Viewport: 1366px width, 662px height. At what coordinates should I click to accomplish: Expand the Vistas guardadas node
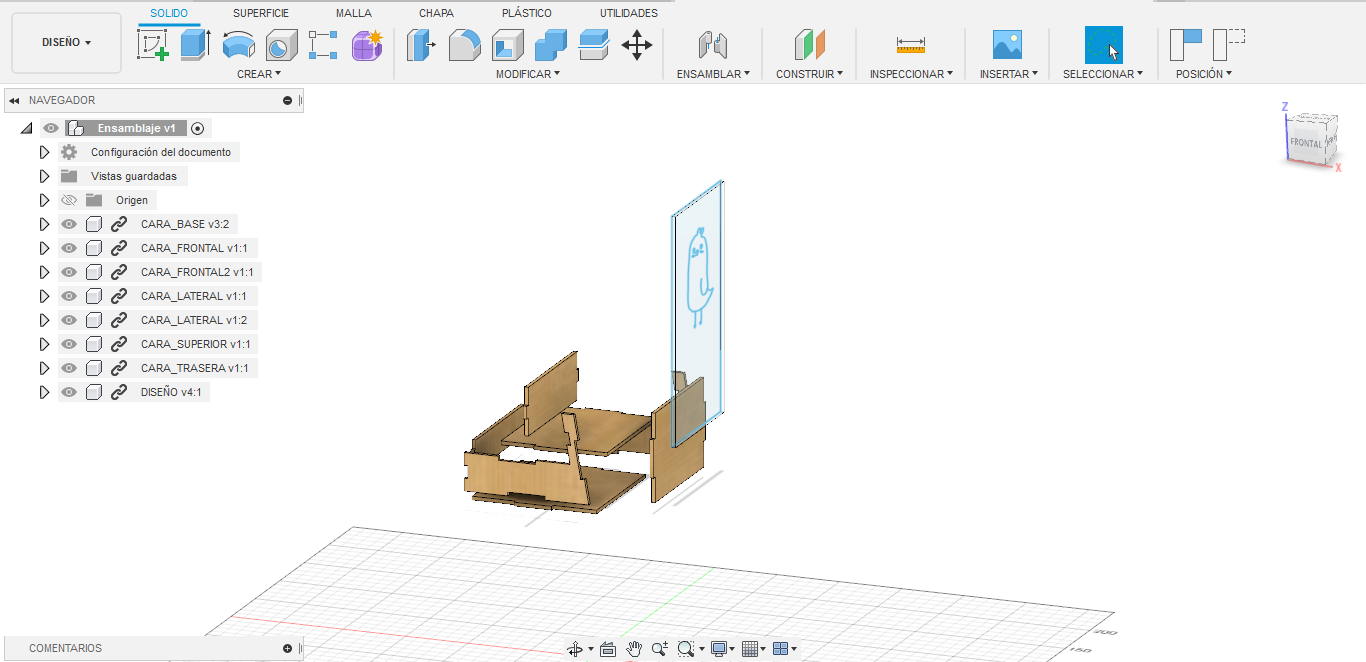pos(44,176)
